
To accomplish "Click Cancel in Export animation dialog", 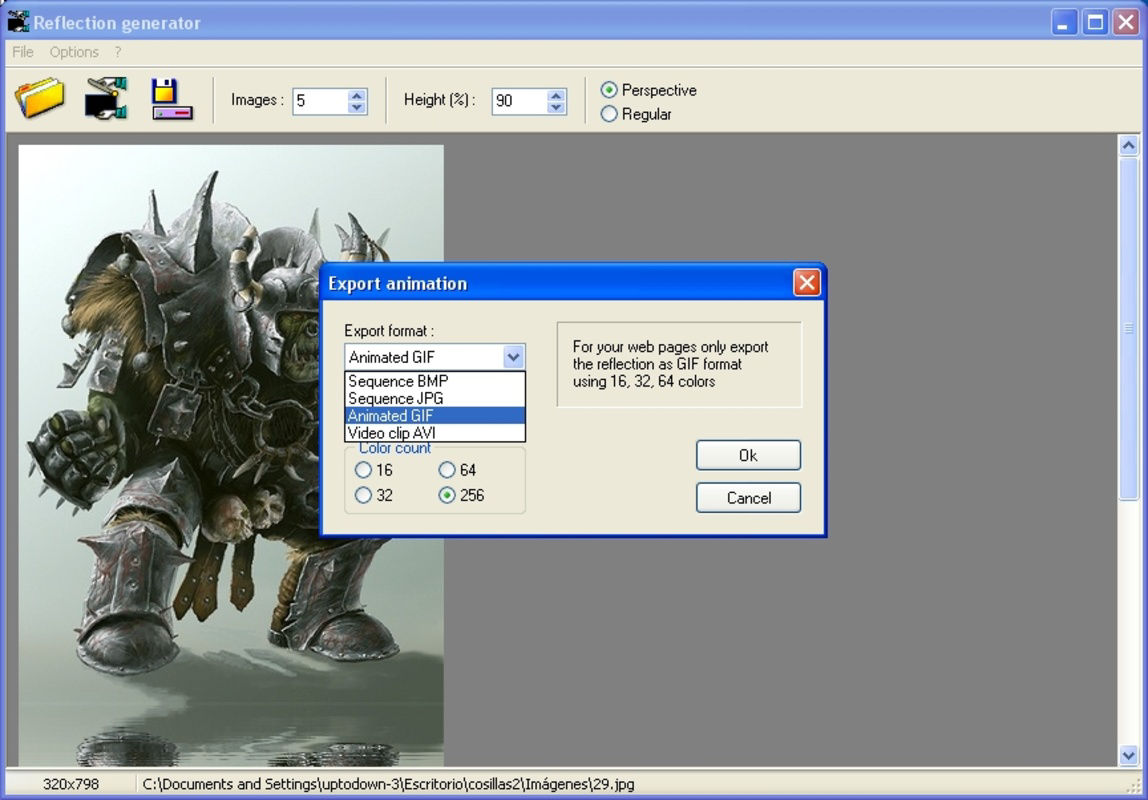I will pyautogui.click(x=748, y=498).
